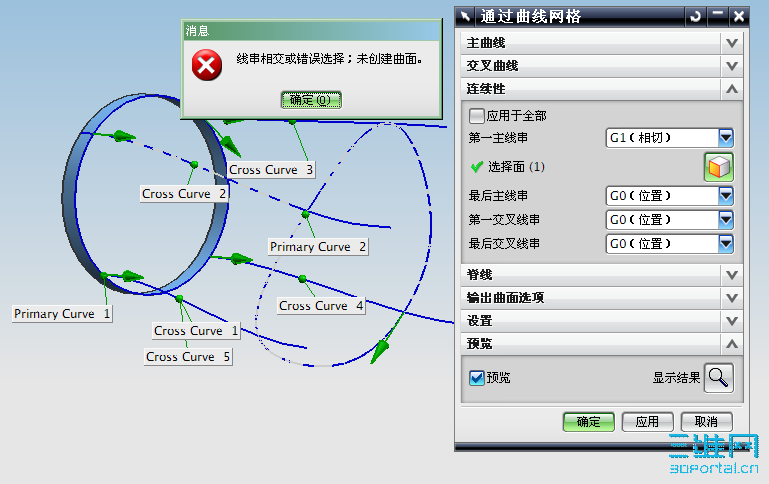769x484 pixels.
Task: Click the Cross Curve 4 label
Action: tap(321, 306)
